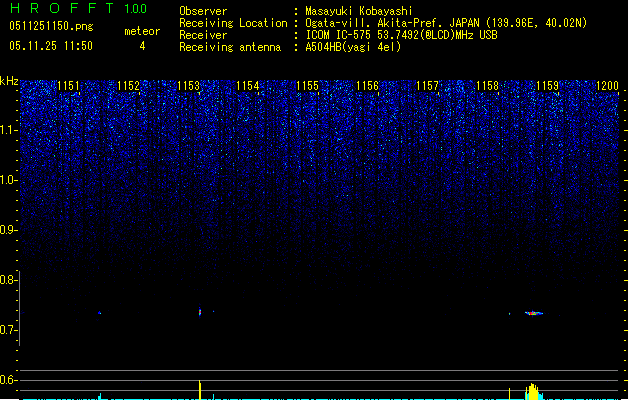629x400 pixels.
Task: Select the Ogata-vill. Akita-Pref. JAPAN location text
Action: point(446,23)
